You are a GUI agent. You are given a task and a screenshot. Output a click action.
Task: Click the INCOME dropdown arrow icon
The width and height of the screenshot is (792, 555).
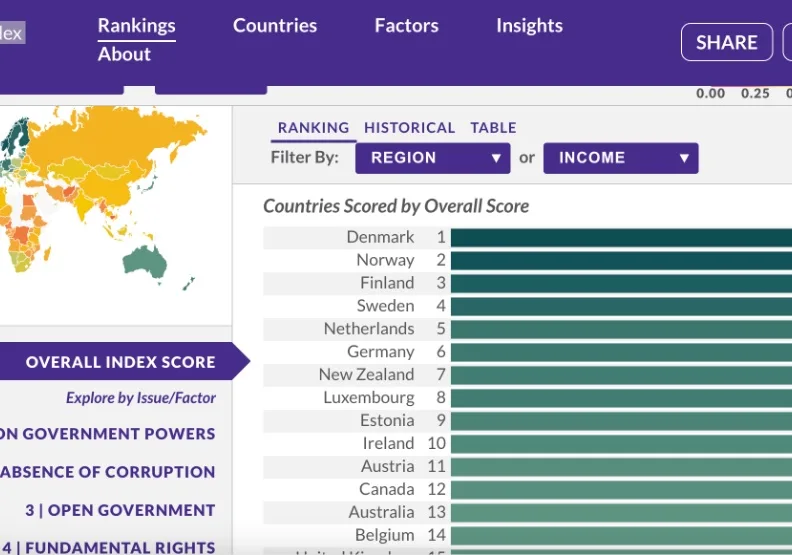point(684,159)
